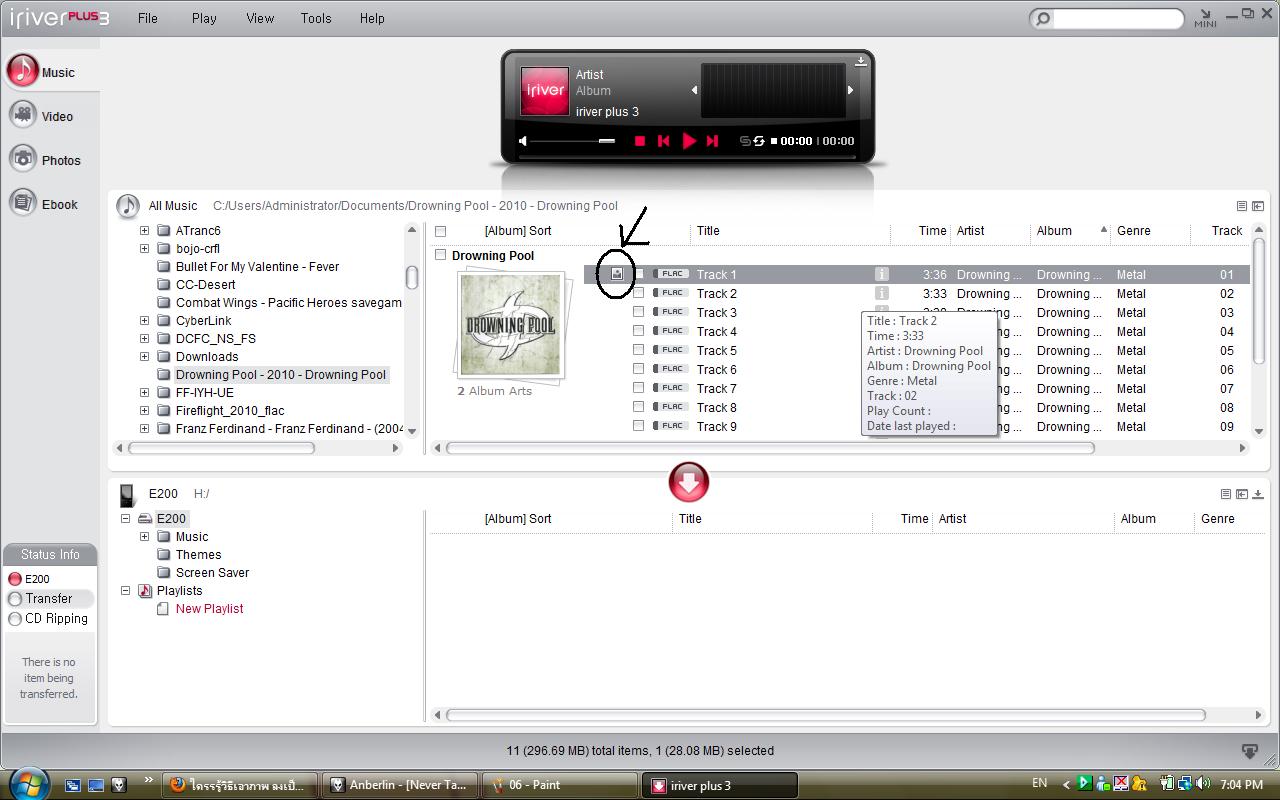
Task: Skip to next track in player
Action: pyautogui.click(x=712, y=141)
